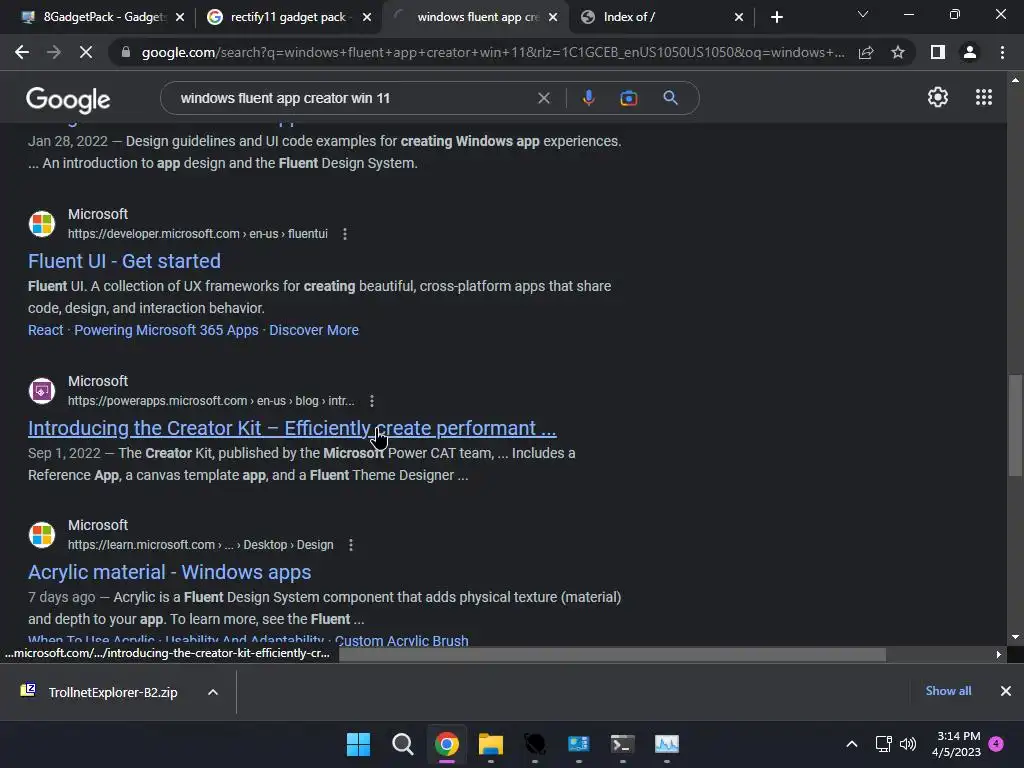Bookmark this page with the star icon
Image resolution: width=1024 pixels, height=768 pixels.
(898, 52)
